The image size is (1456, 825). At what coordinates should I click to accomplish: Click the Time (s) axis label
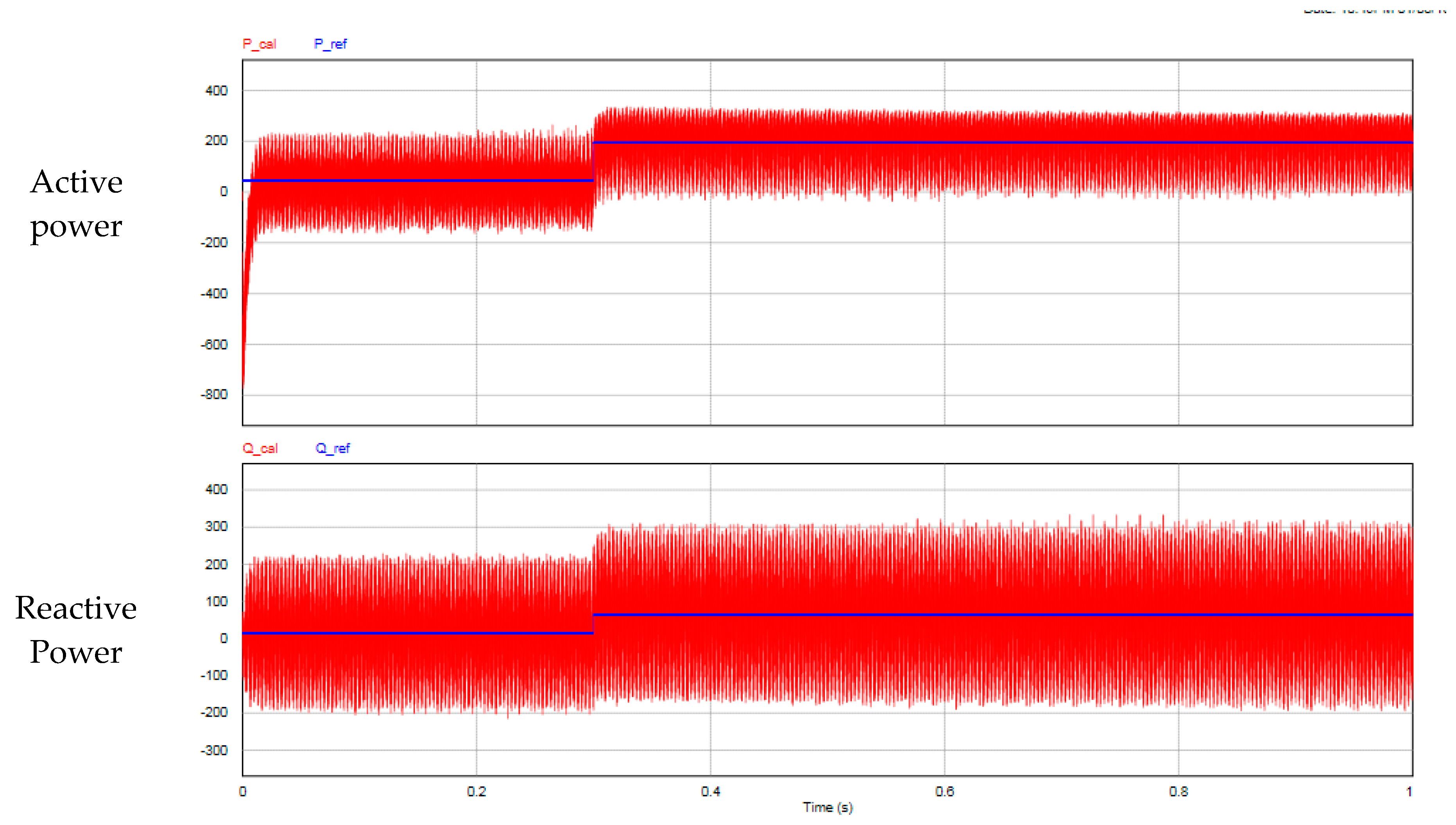tap(827, 807)
